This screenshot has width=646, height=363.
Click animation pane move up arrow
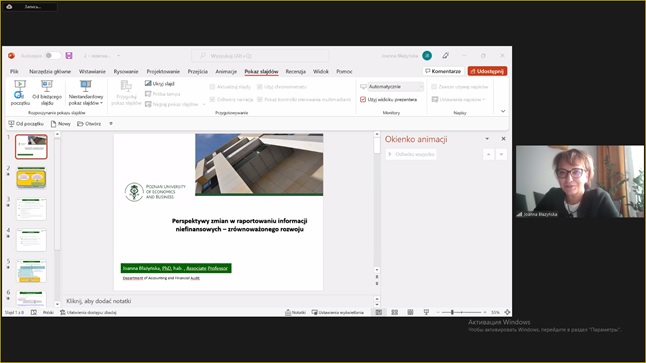click(x=488, y=155)
